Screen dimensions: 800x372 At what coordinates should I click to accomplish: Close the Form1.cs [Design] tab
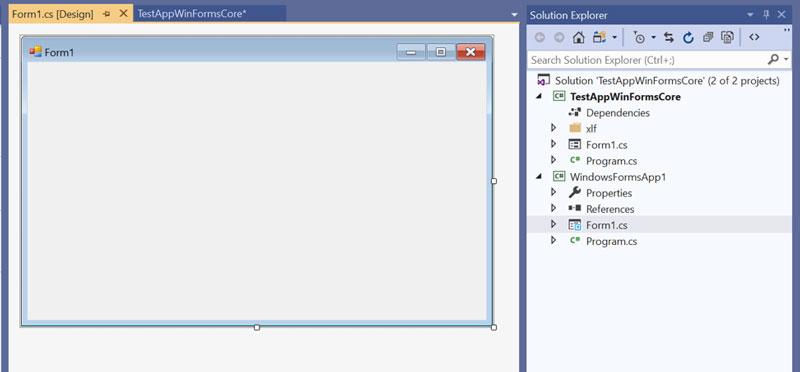[123, 14]
